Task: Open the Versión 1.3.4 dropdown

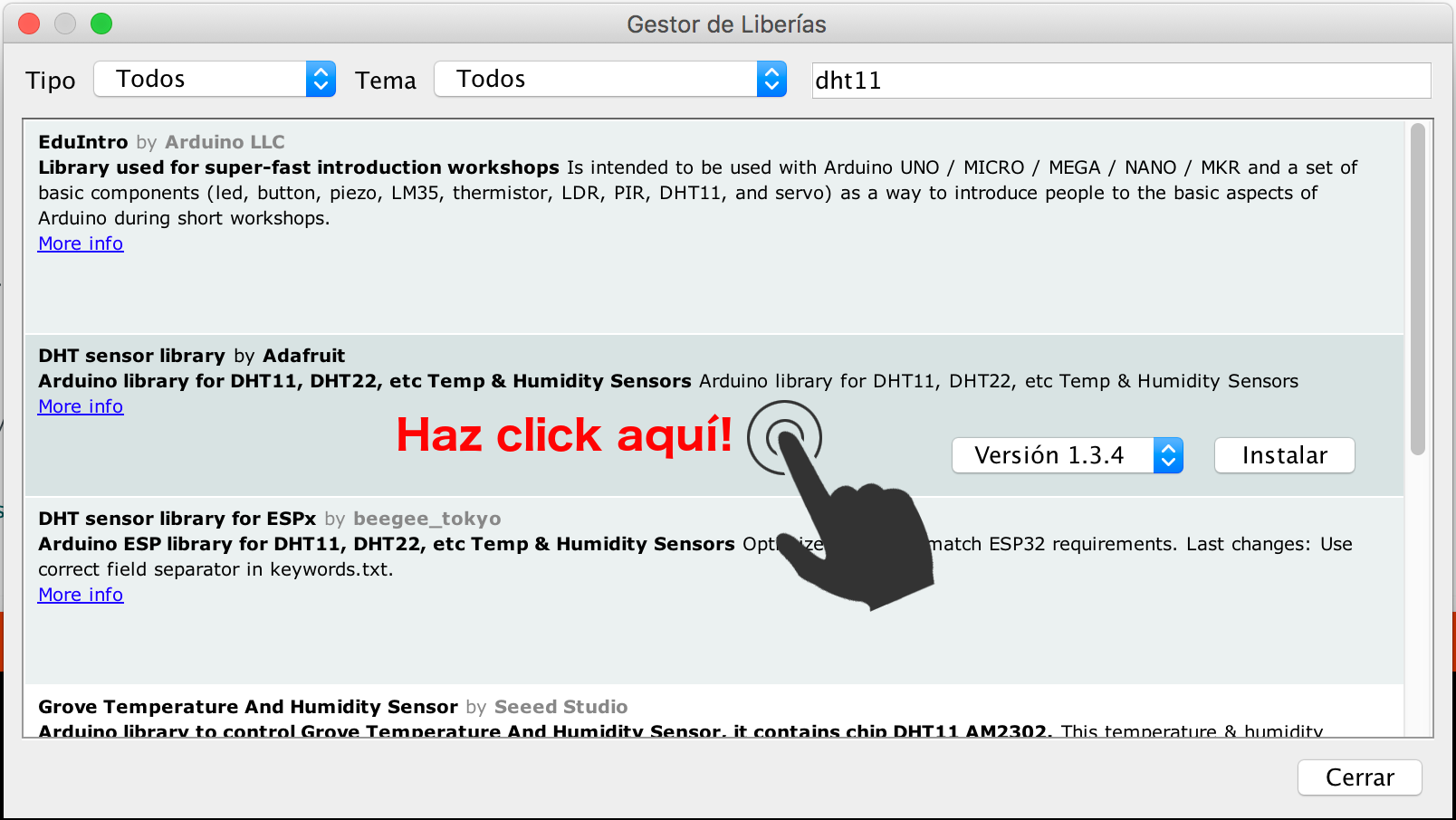Action: (1068, 455)
